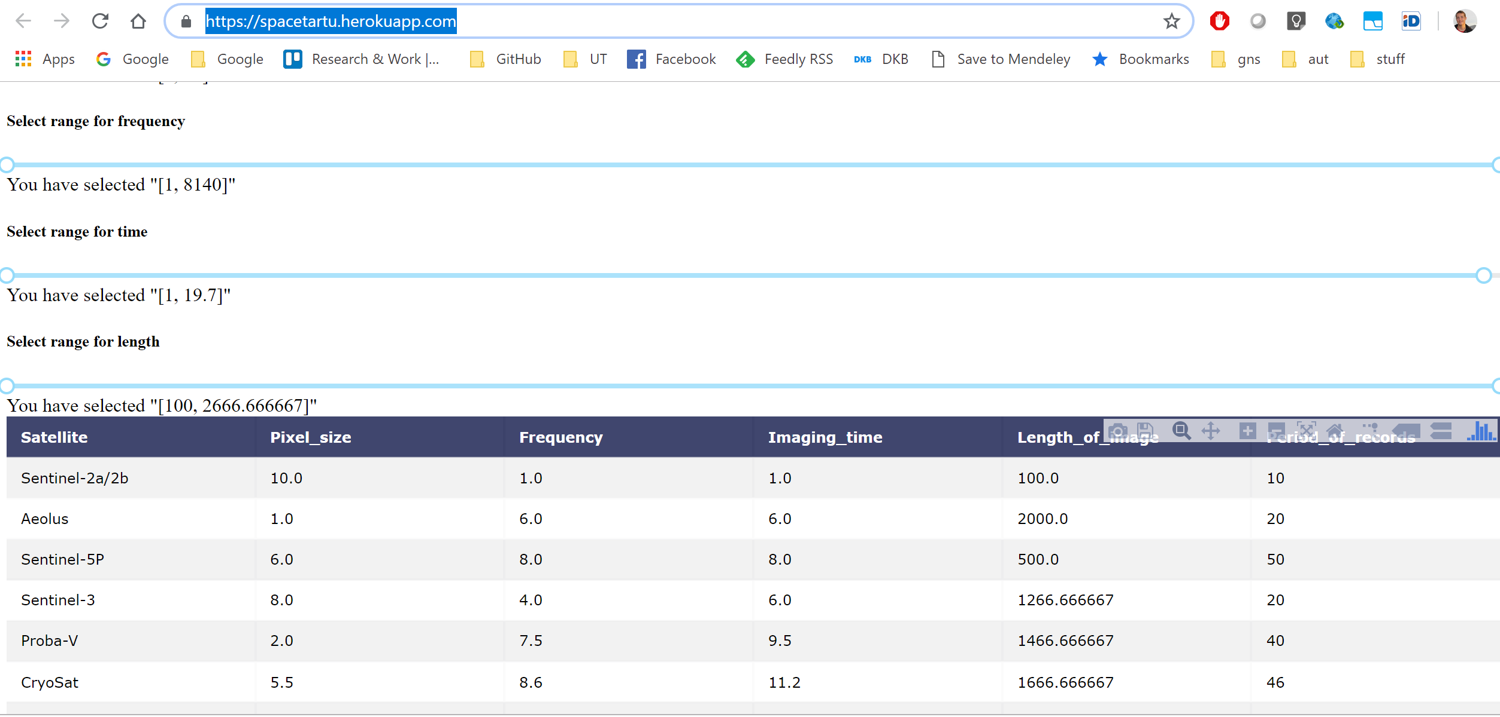This screenshot has height=717, width=1500.
Task: Open the Feedly RSS bookmark
Action: tap(785, 59)
